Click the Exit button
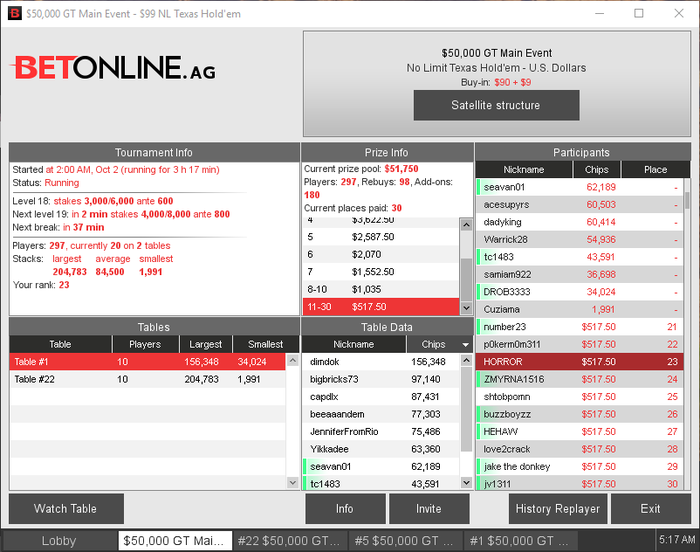 [650, 509]
